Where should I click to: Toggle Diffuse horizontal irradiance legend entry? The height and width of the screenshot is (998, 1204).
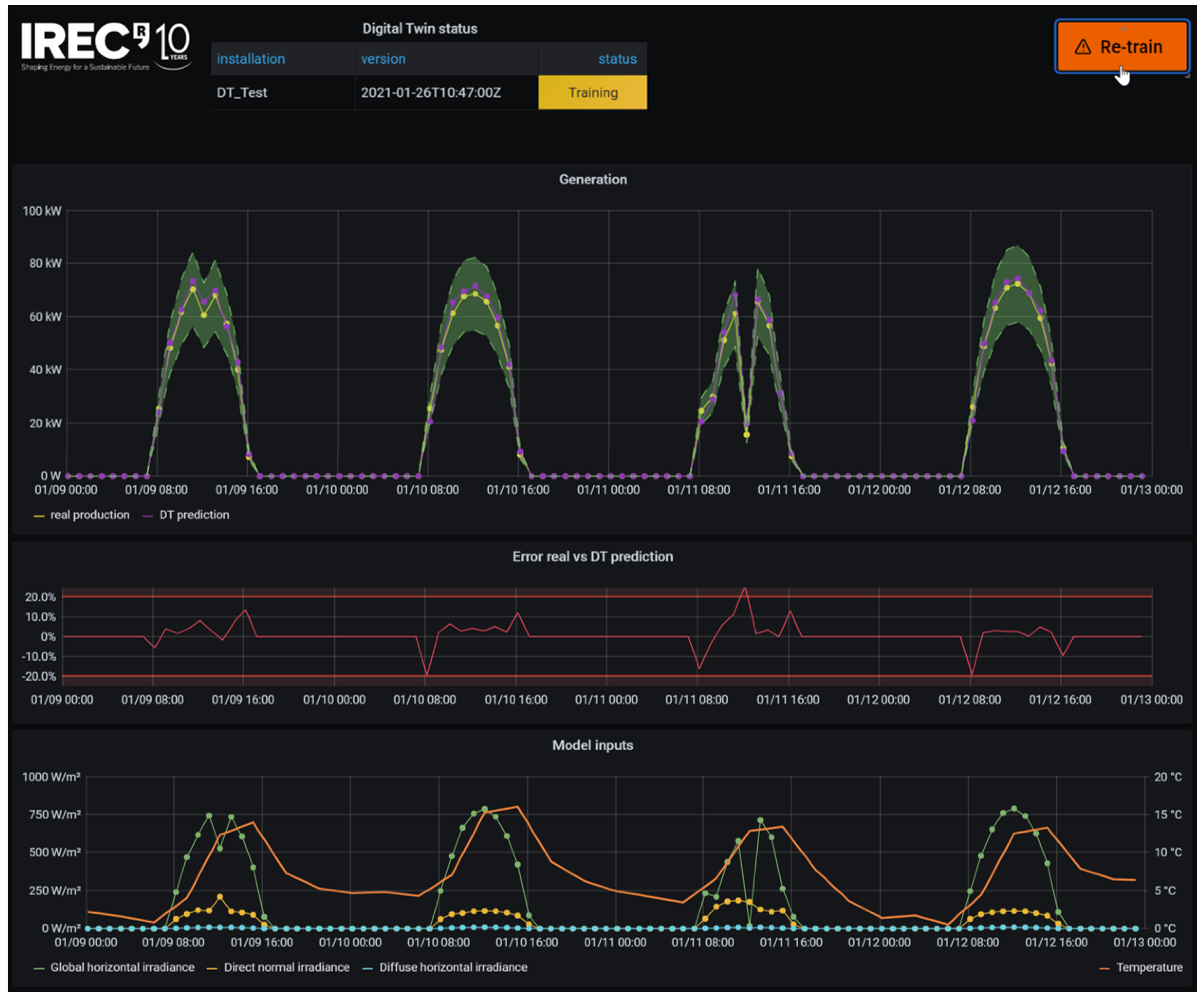(x=452, y=967)
